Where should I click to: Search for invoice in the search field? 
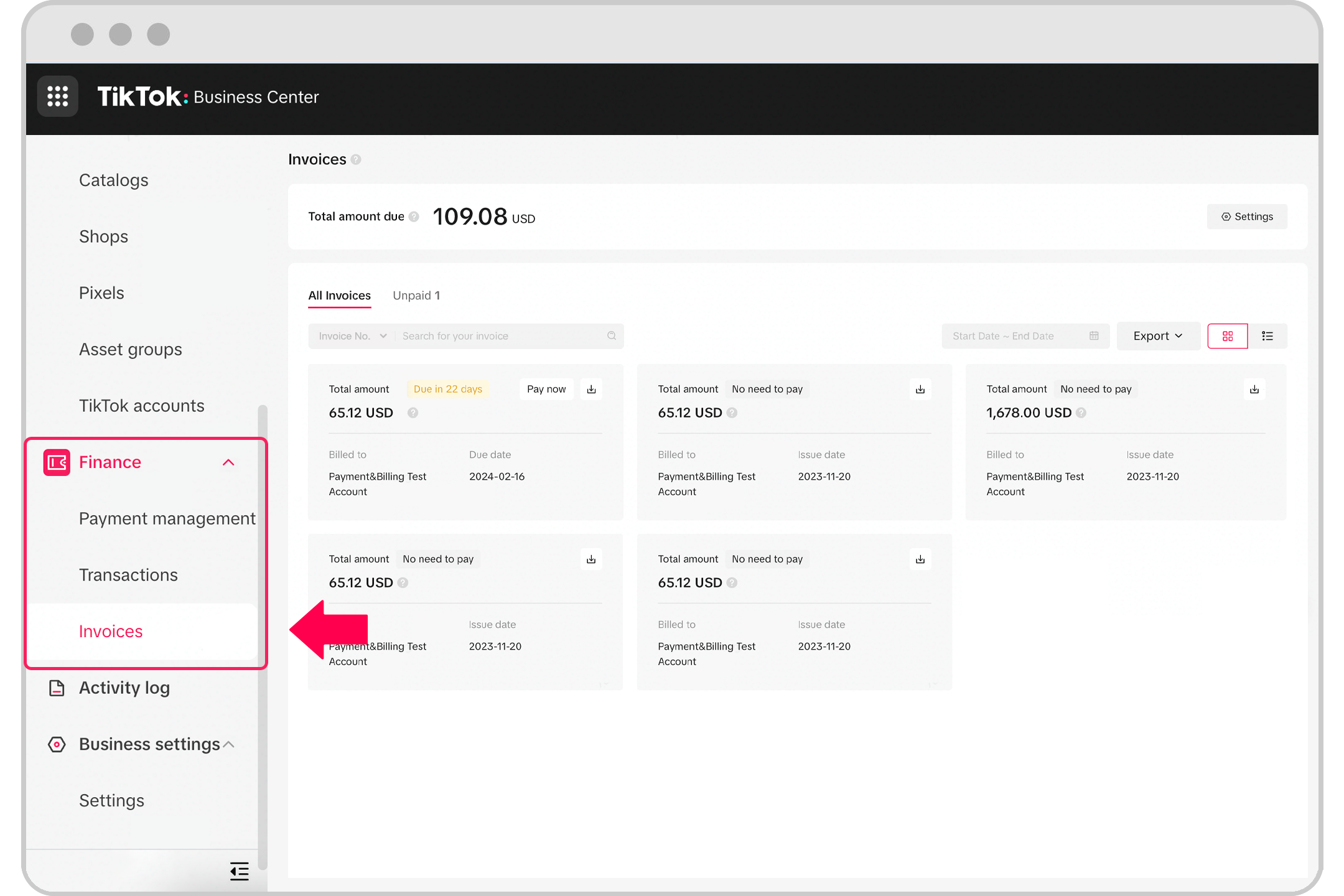click(502, 335)
